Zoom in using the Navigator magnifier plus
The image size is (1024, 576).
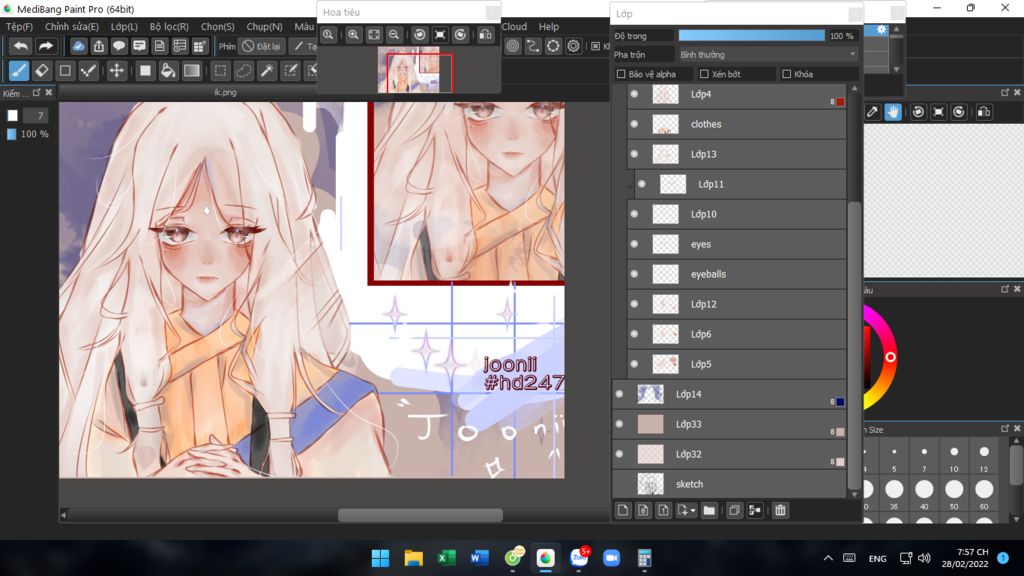(x=353, y=35)
